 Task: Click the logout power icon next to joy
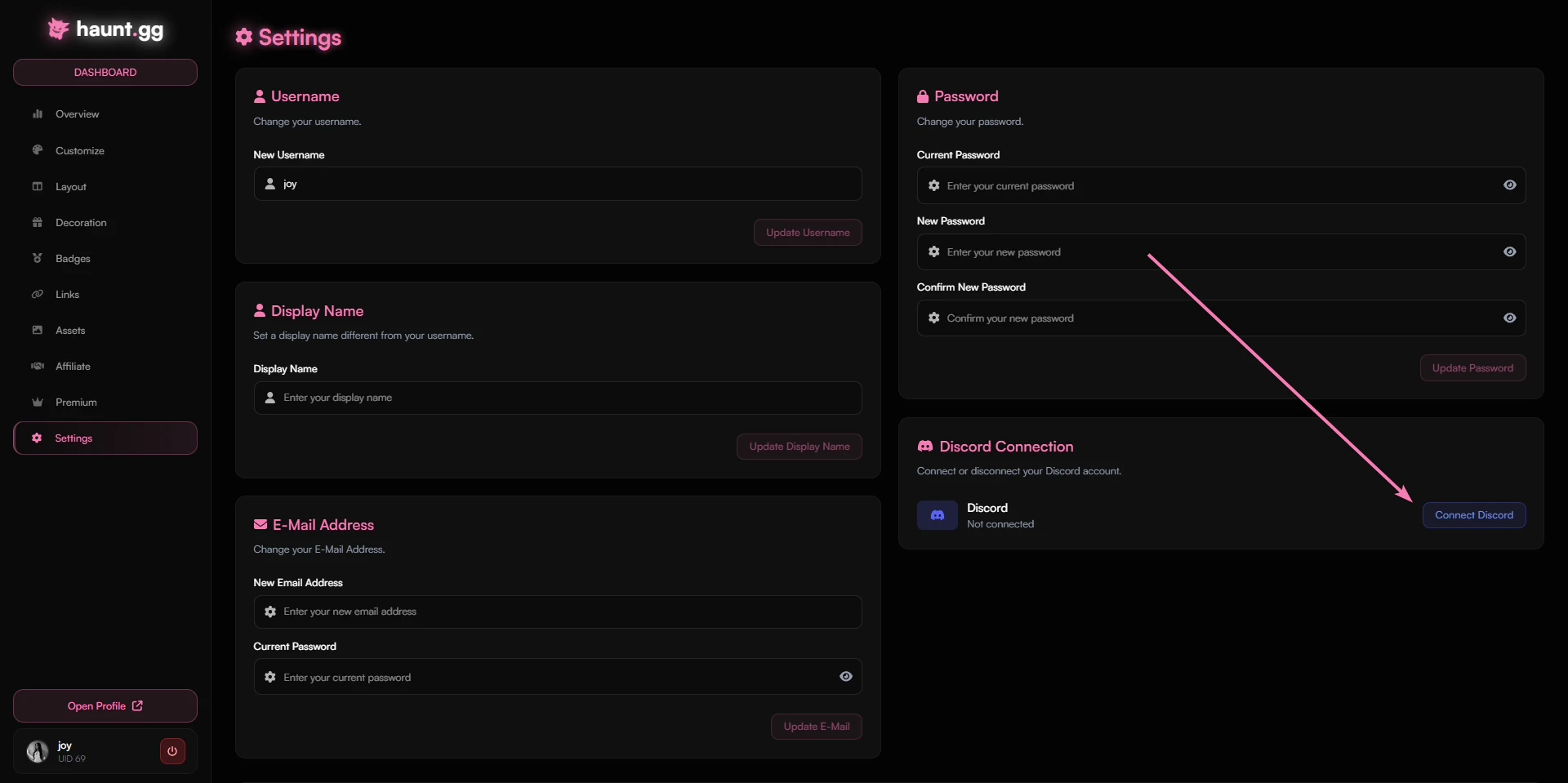click(x=171, y=751)
